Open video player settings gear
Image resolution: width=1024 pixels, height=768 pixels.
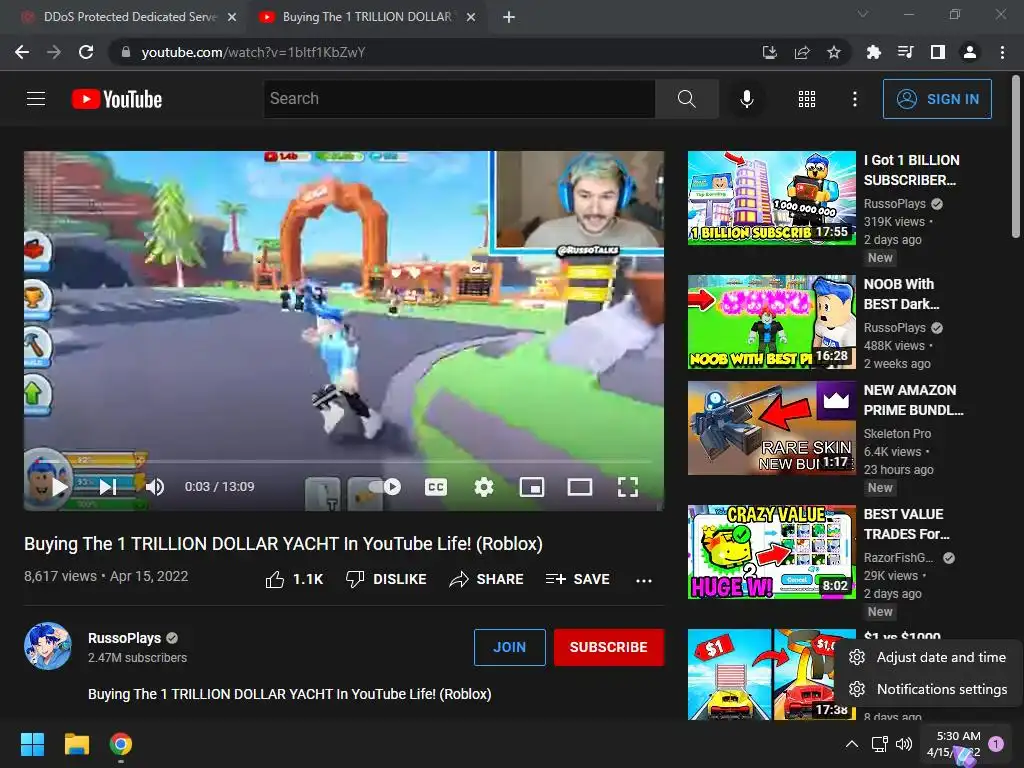(x=483, y=487)
